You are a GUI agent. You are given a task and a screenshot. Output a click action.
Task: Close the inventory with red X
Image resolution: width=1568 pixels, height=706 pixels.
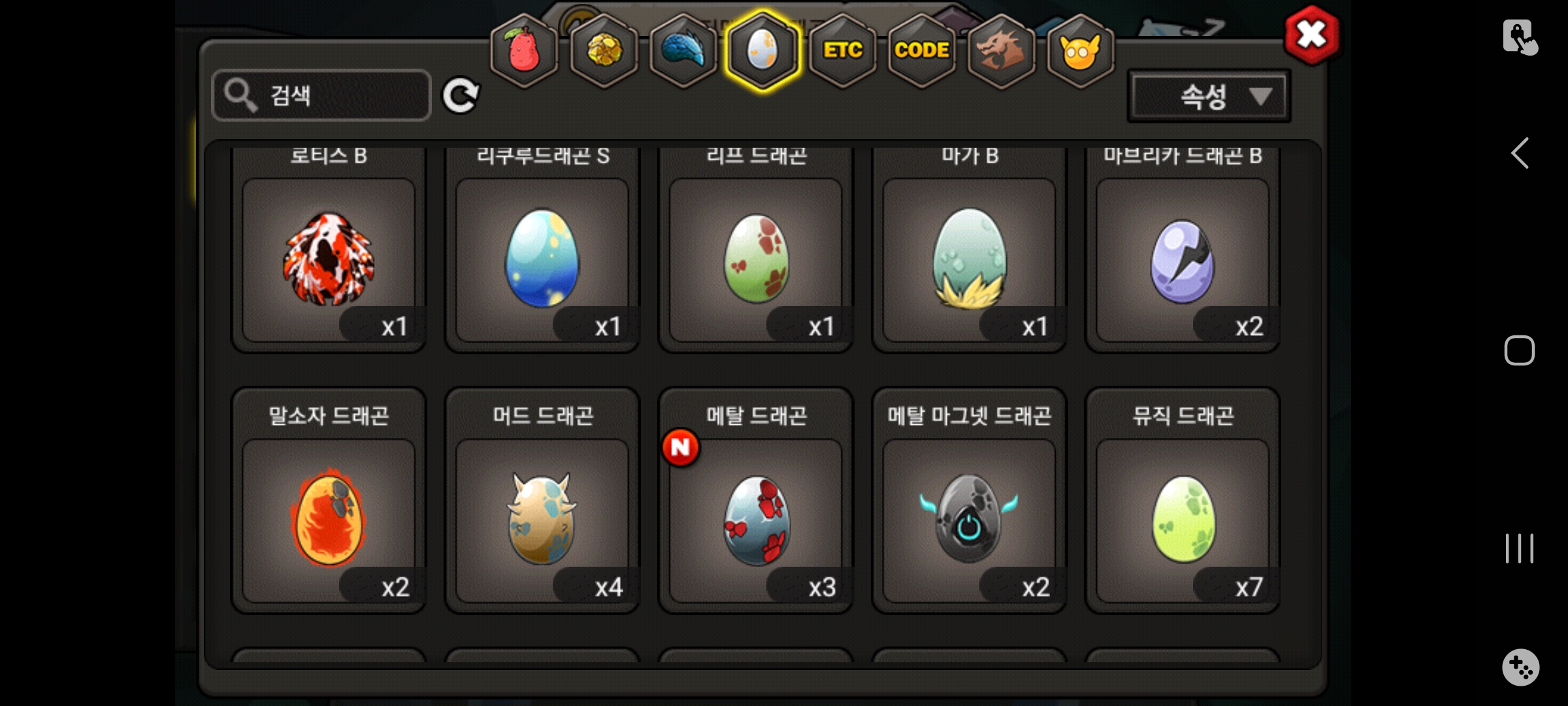pos(1312,35)
